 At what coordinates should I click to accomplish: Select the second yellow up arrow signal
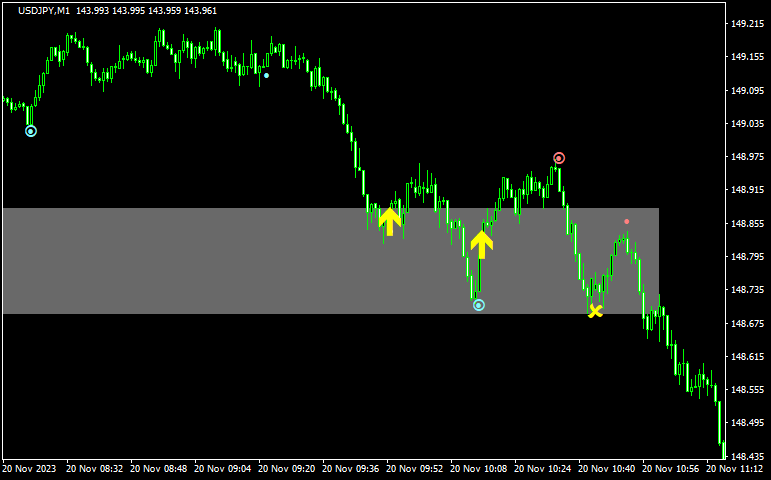[482, 244]
